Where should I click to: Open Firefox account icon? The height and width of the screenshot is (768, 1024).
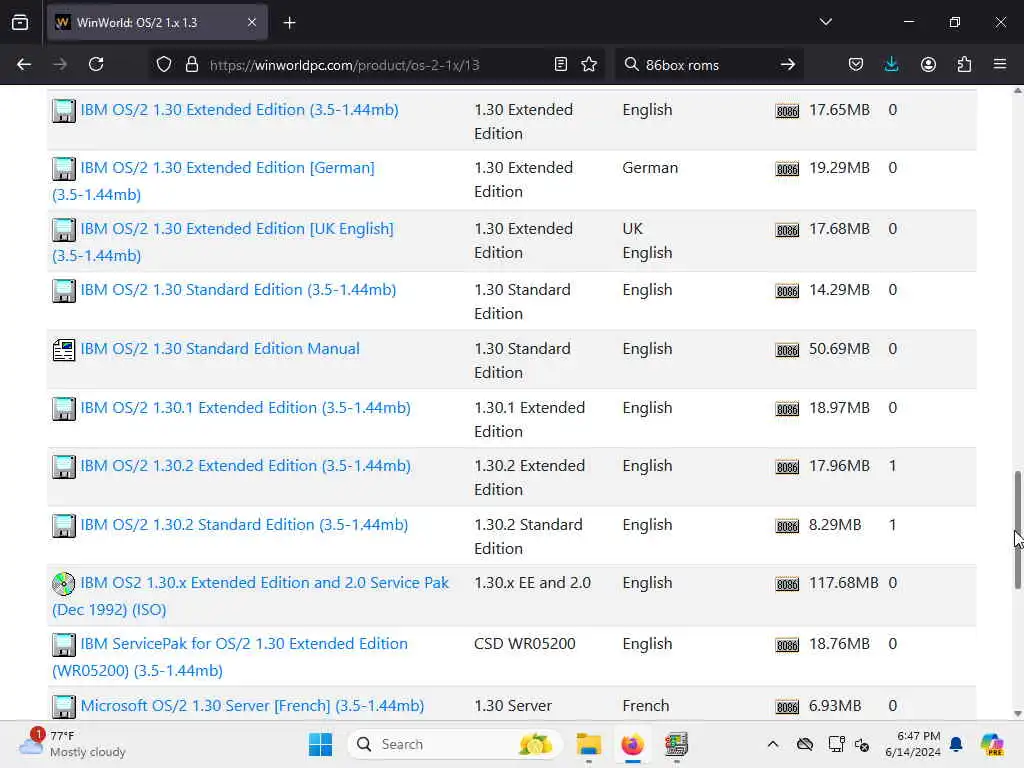[x=928, y=64]
